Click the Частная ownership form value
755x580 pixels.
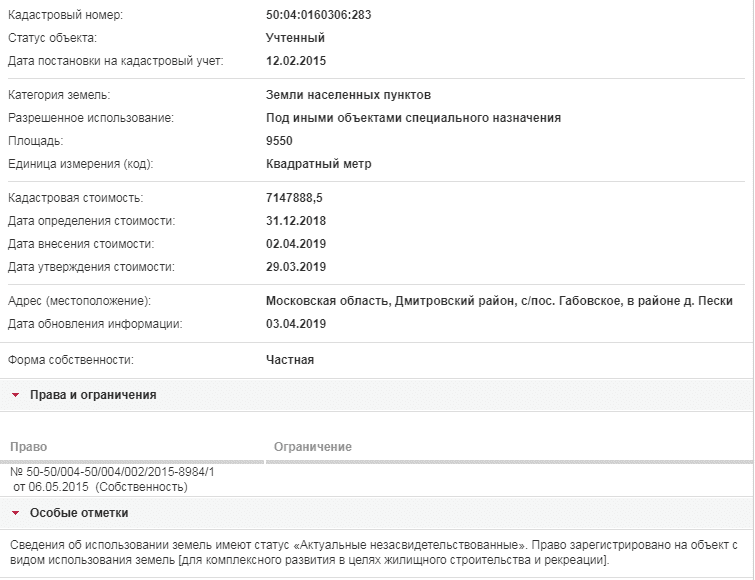pyautogui.click(x=290, y=360)
